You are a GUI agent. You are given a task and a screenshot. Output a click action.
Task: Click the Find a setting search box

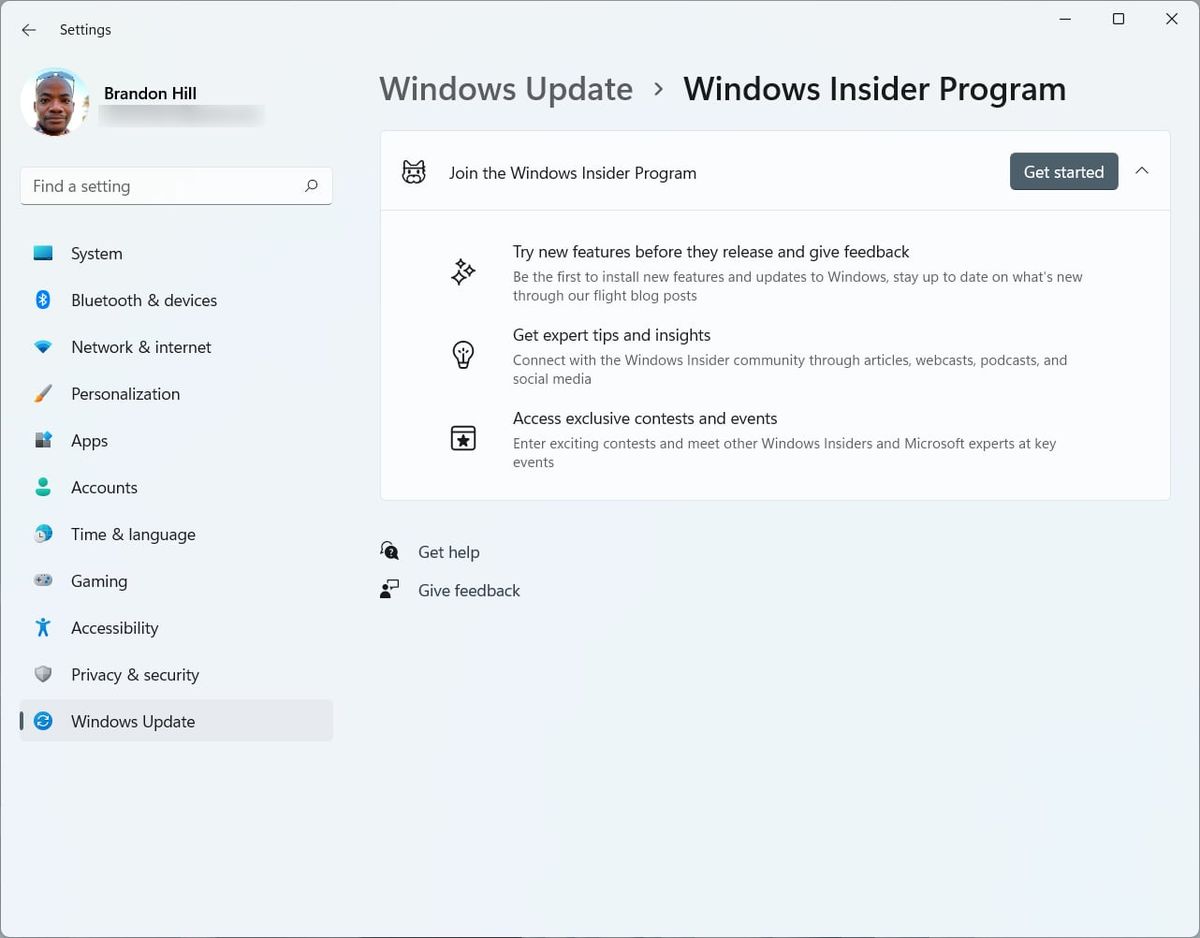click(x=176, y=186)
